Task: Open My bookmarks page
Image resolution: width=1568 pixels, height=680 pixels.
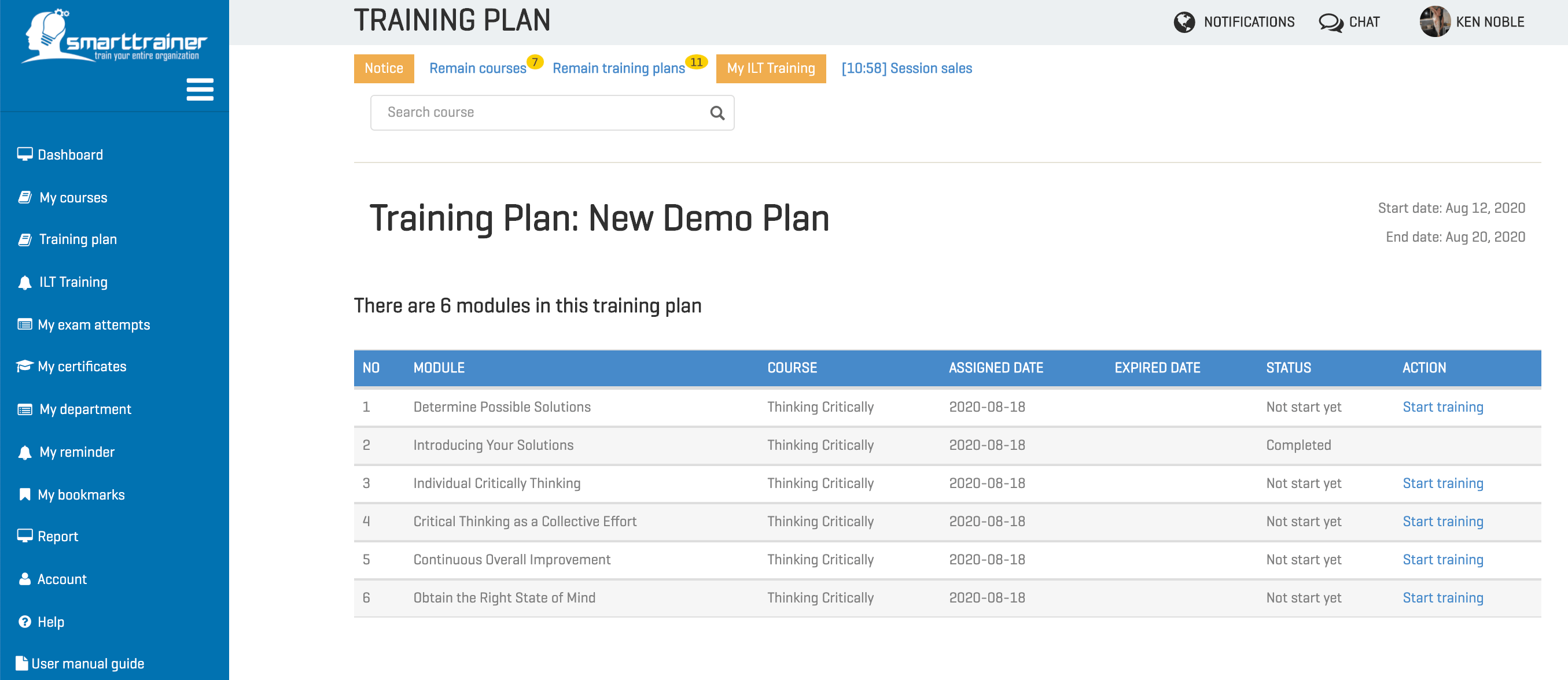Action: pos(81,494)
